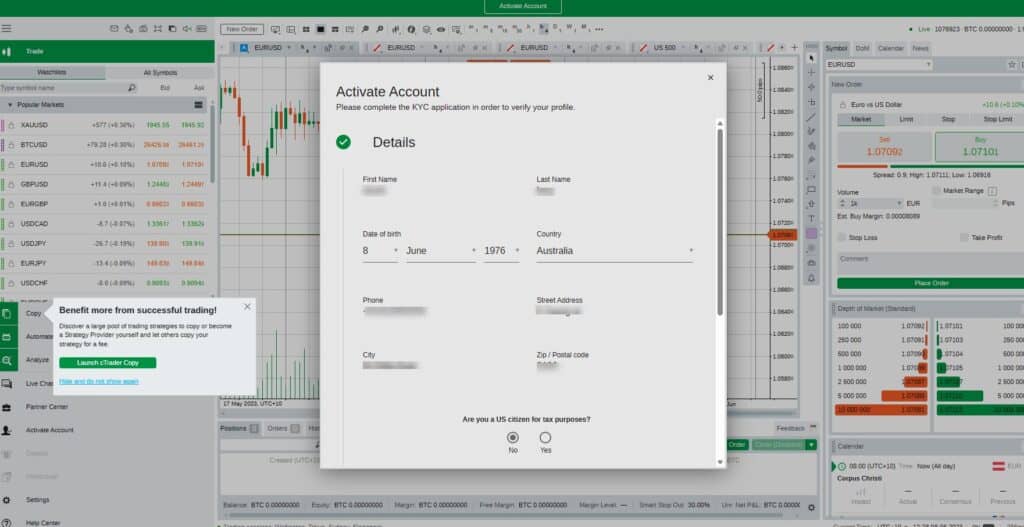Click the camera snapshot tool icon
This screenshot has width=1024, height=527.
coord(811,263)
